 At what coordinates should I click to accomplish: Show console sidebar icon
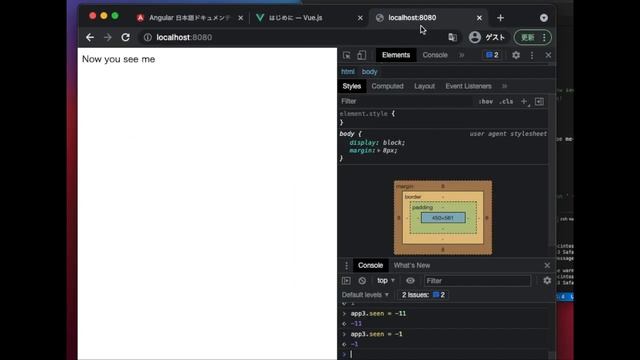point(346,281)
